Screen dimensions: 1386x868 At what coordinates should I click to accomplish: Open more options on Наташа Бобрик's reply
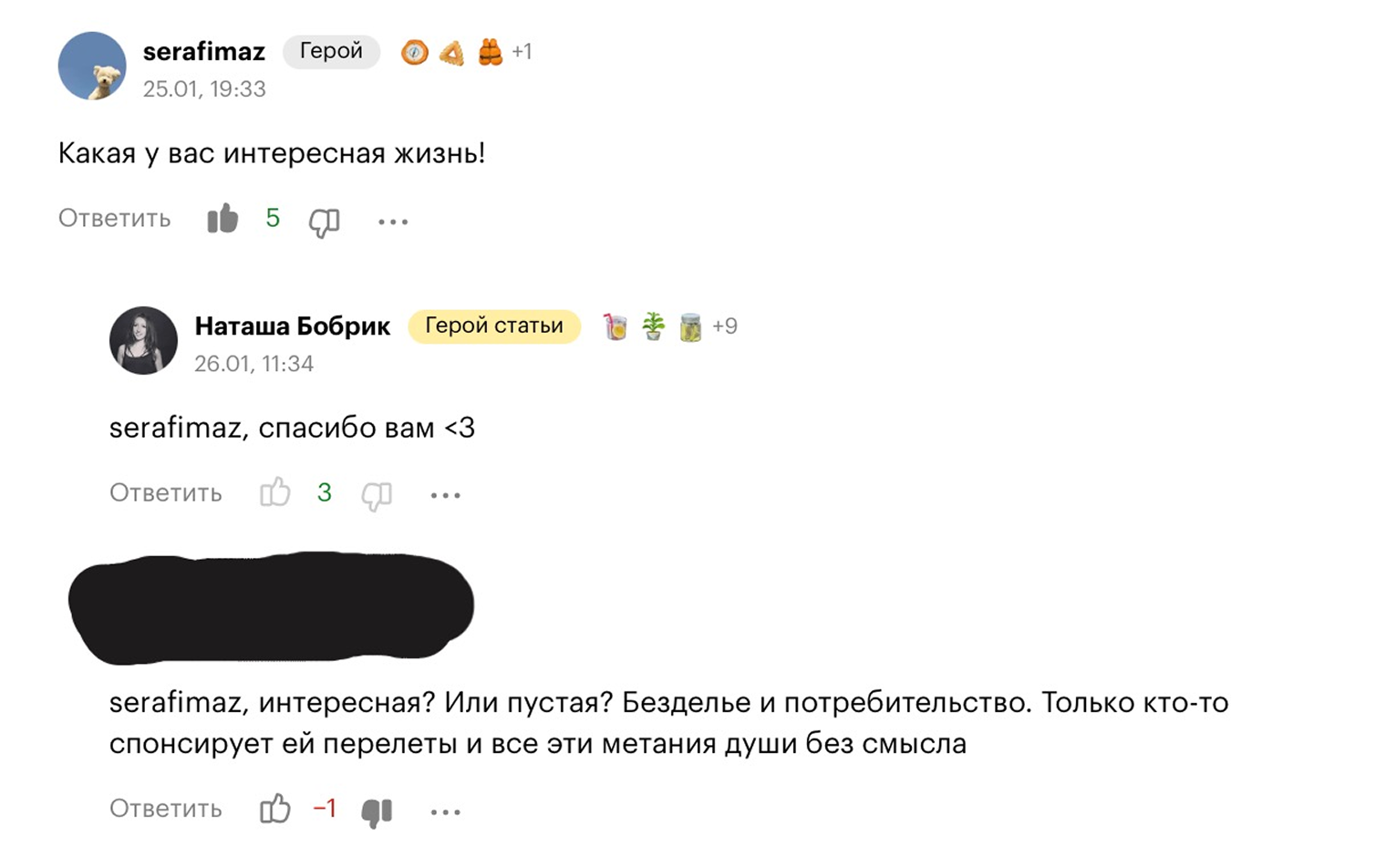tap(445, 495)
